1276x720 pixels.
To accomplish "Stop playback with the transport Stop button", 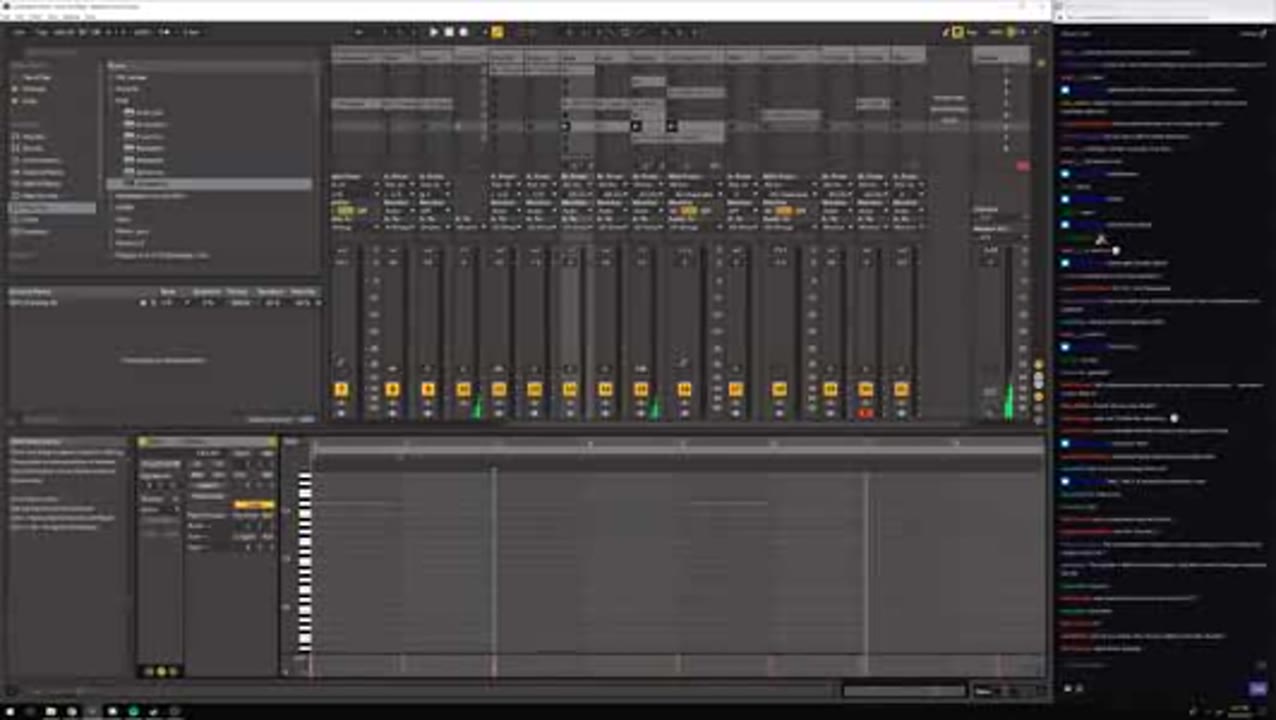I will point(449,32).
